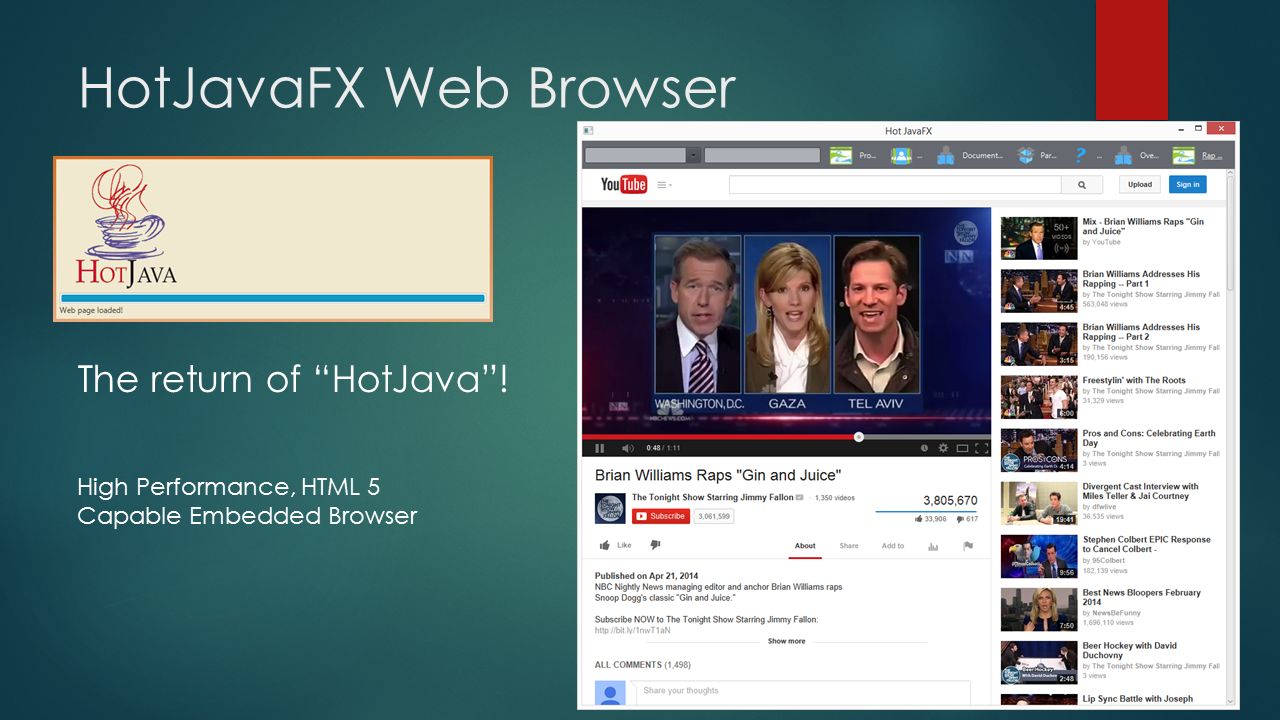Click the Best News Bloopers thumbnail
1280x720 pixels.
pos(1039,609)
